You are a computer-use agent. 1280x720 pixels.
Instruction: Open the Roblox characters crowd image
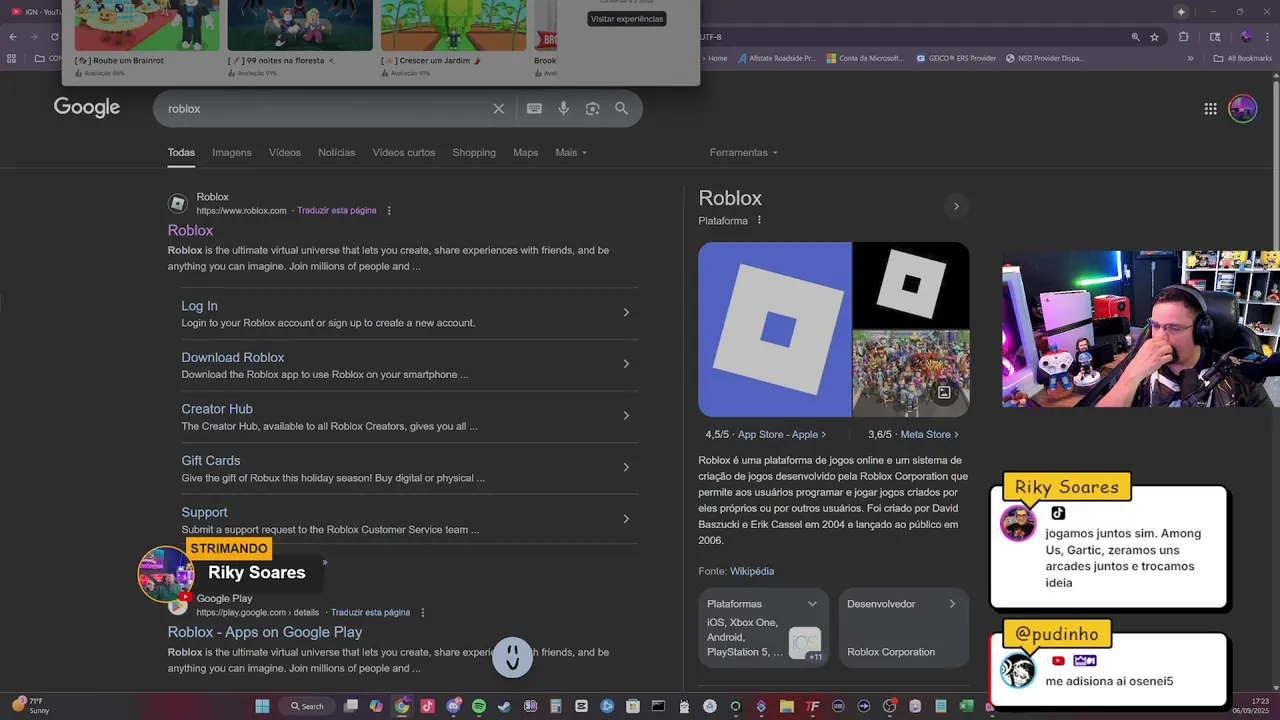click(x=911, y=373)
